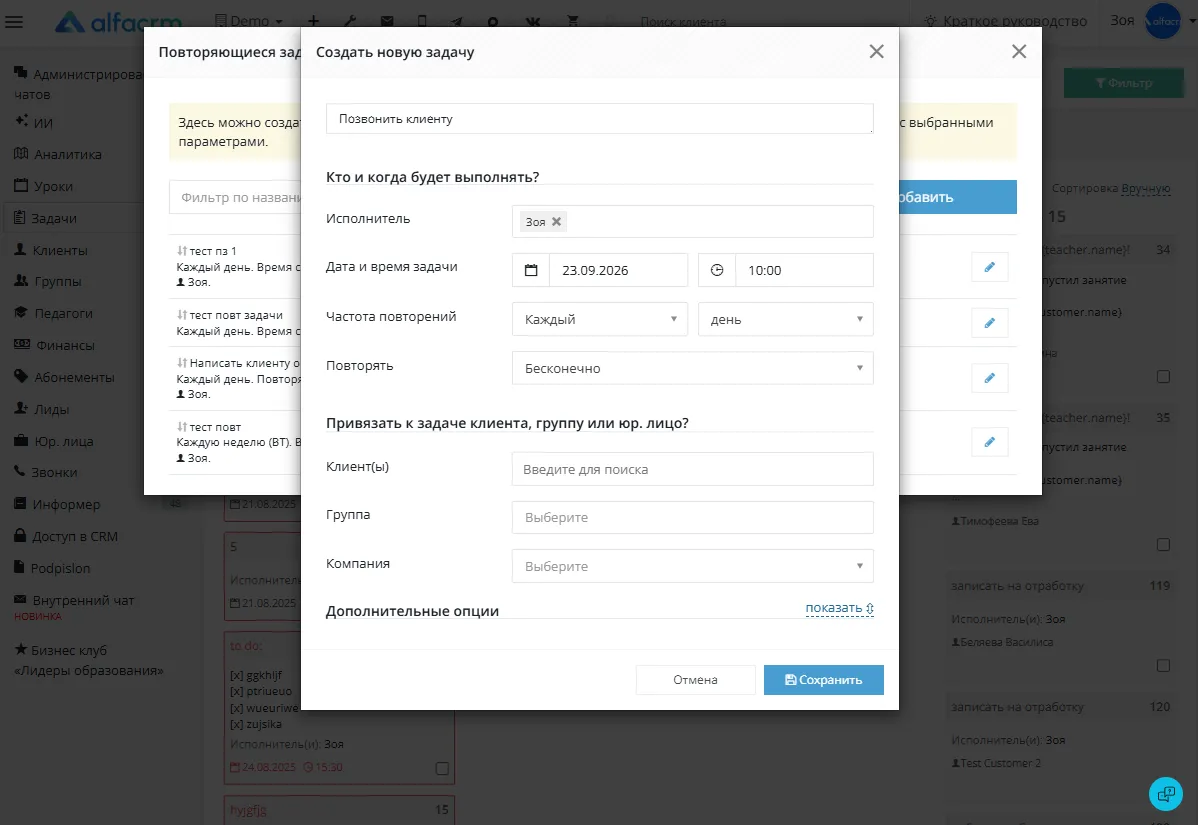Save the new task with Сохранить
The image size is (1198, 825).
(824, 680)
